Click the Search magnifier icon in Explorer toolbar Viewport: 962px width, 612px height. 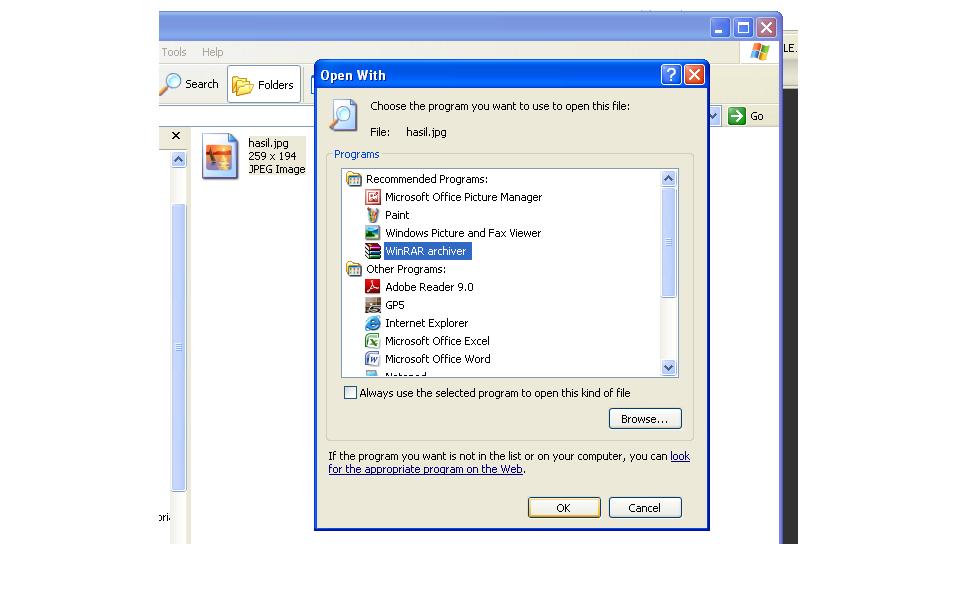[171, 84]
